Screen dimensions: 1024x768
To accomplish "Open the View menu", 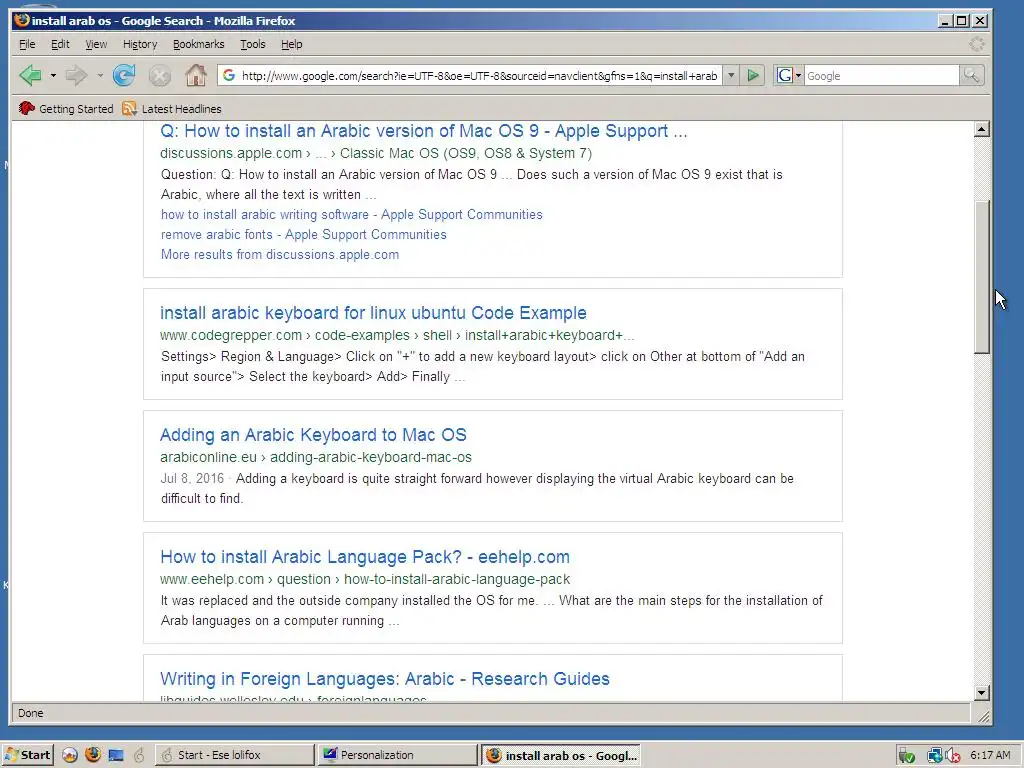I will (96, 44).
